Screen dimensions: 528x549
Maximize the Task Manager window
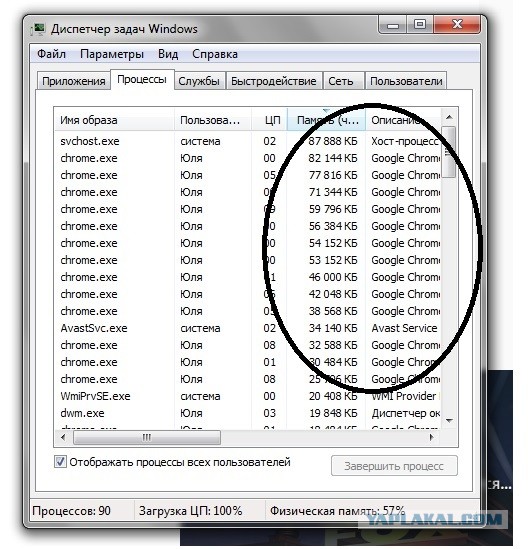pos(419,26)
